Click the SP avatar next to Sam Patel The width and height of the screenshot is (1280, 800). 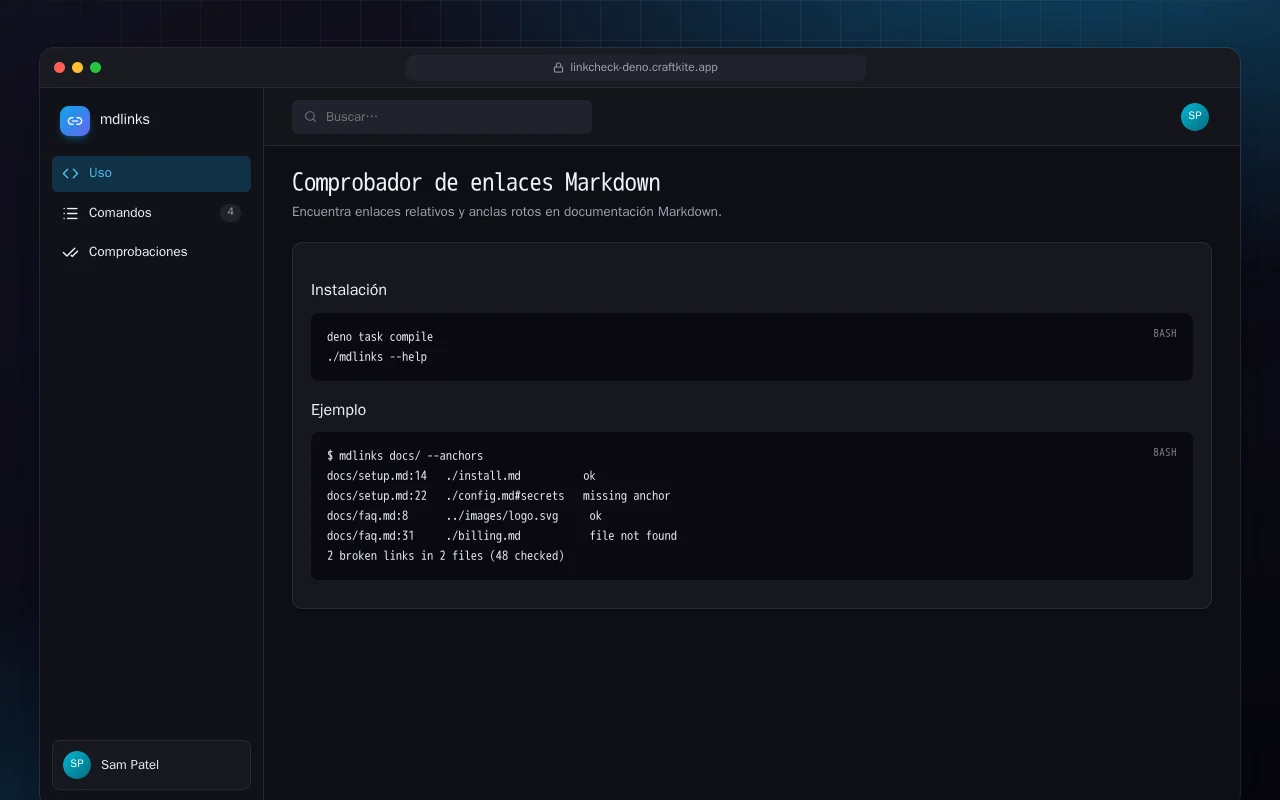pyautogui.click(x=77, y=765)
